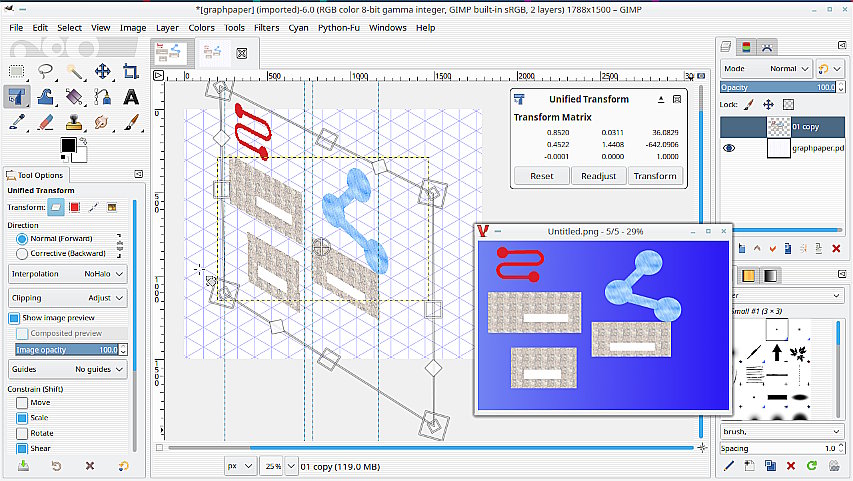Image resolution: width=853 pixels, height=481 pixels.
Task: Select the Free Select lasso tool
Action: tap(45, 71)
